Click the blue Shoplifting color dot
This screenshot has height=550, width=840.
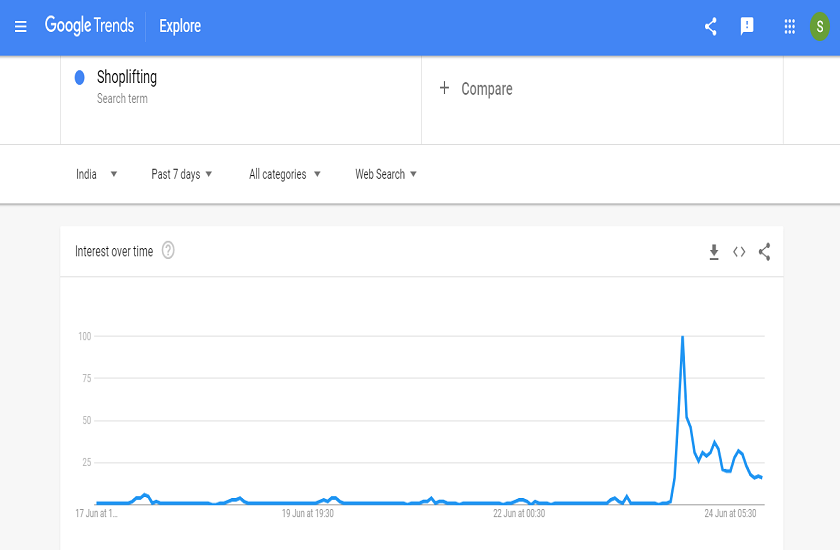pos(80,78)
